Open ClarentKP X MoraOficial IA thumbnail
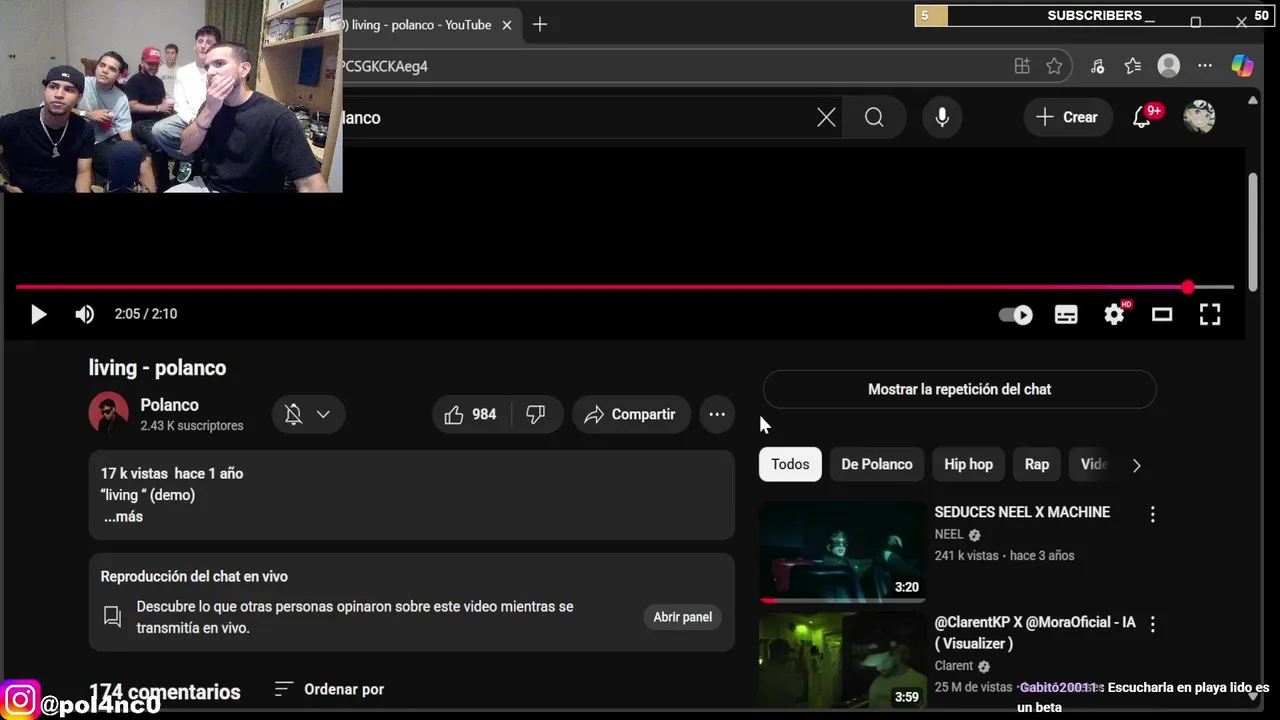Viewport: 1280px width, 720px height. click(843, 662)
